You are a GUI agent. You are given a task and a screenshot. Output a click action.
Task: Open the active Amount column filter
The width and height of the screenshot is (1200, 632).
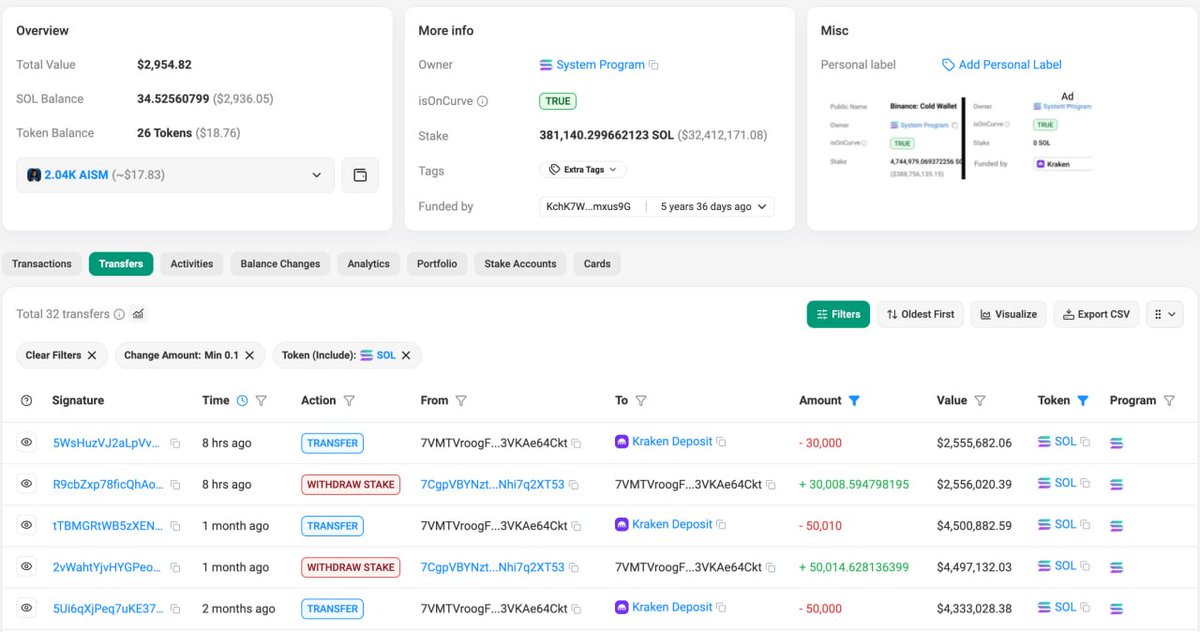[x=854, y=400]
